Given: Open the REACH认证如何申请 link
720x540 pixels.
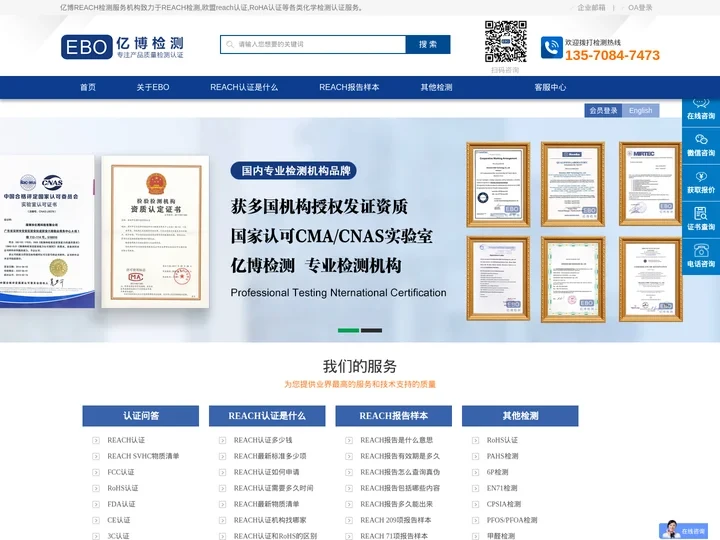Looking at the screenshot, I should coord(266,472).
